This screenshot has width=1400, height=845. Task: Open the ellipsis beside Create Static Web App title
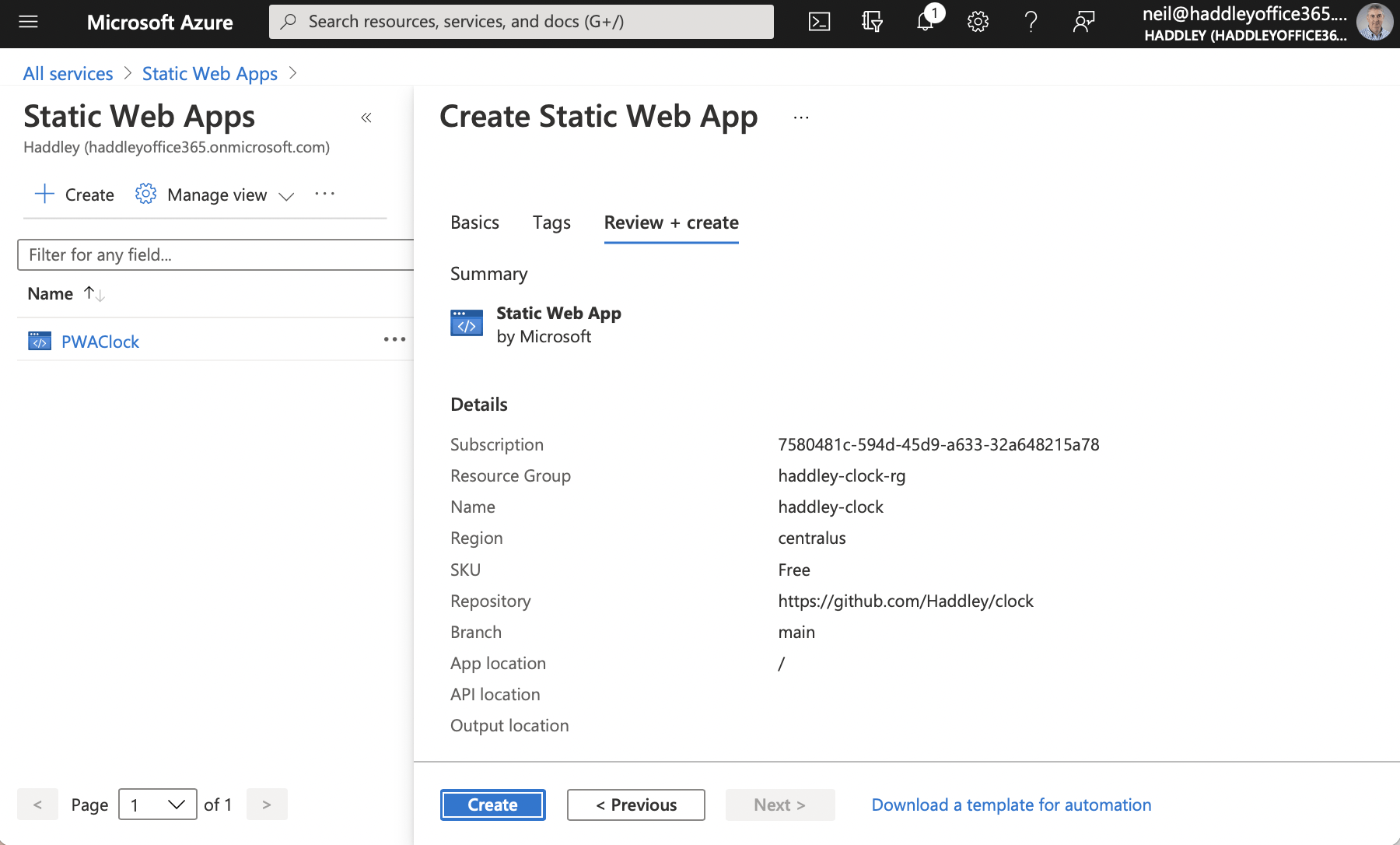pos(801,117)
